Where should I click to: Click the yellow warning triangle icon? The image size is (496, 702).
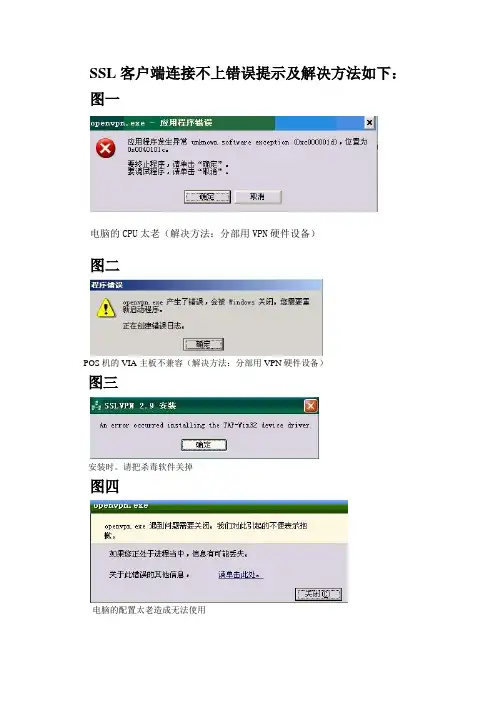tap(106, 308)
